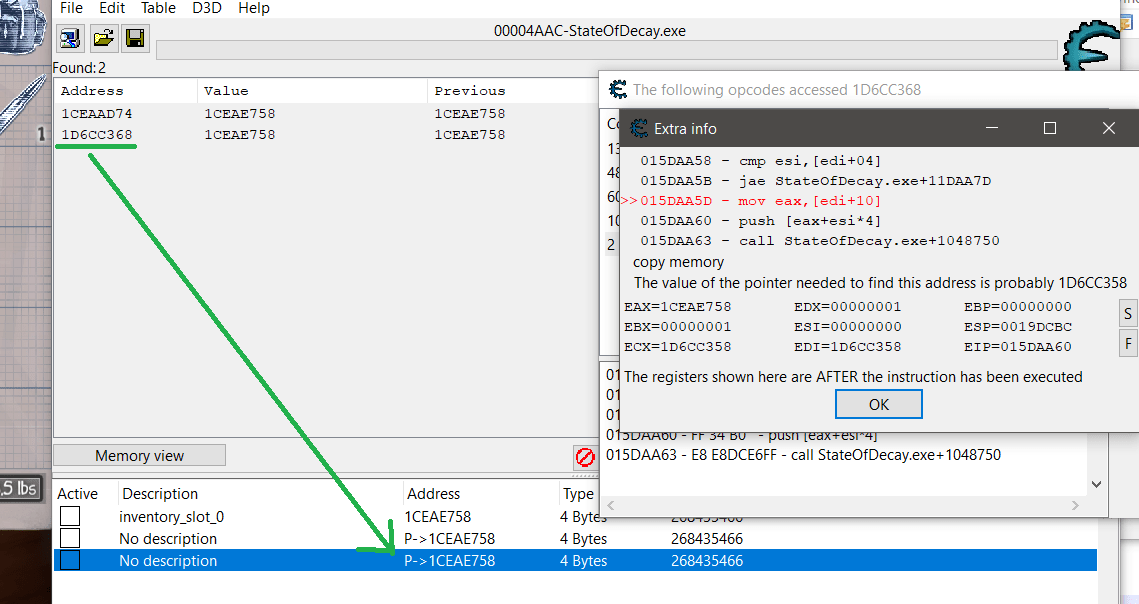1139x604 pixels.
Task: Click the cmp esi,[edi+04] instruction line
Action: [760, 161]
